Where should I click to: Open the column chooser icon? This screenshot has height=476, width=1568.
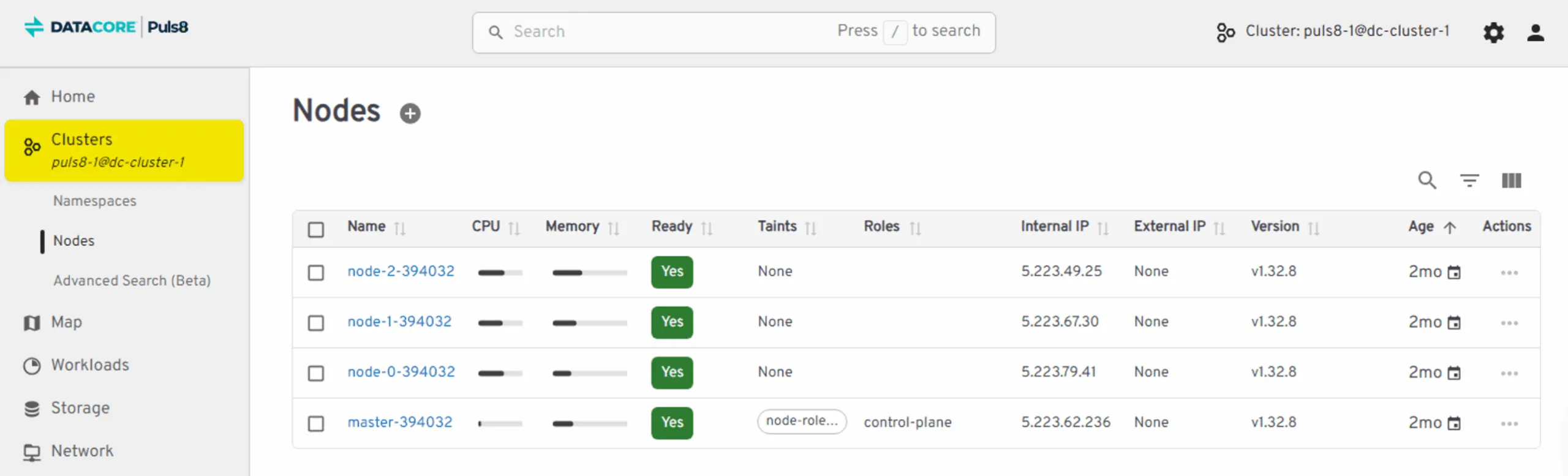pos(1511,181)
